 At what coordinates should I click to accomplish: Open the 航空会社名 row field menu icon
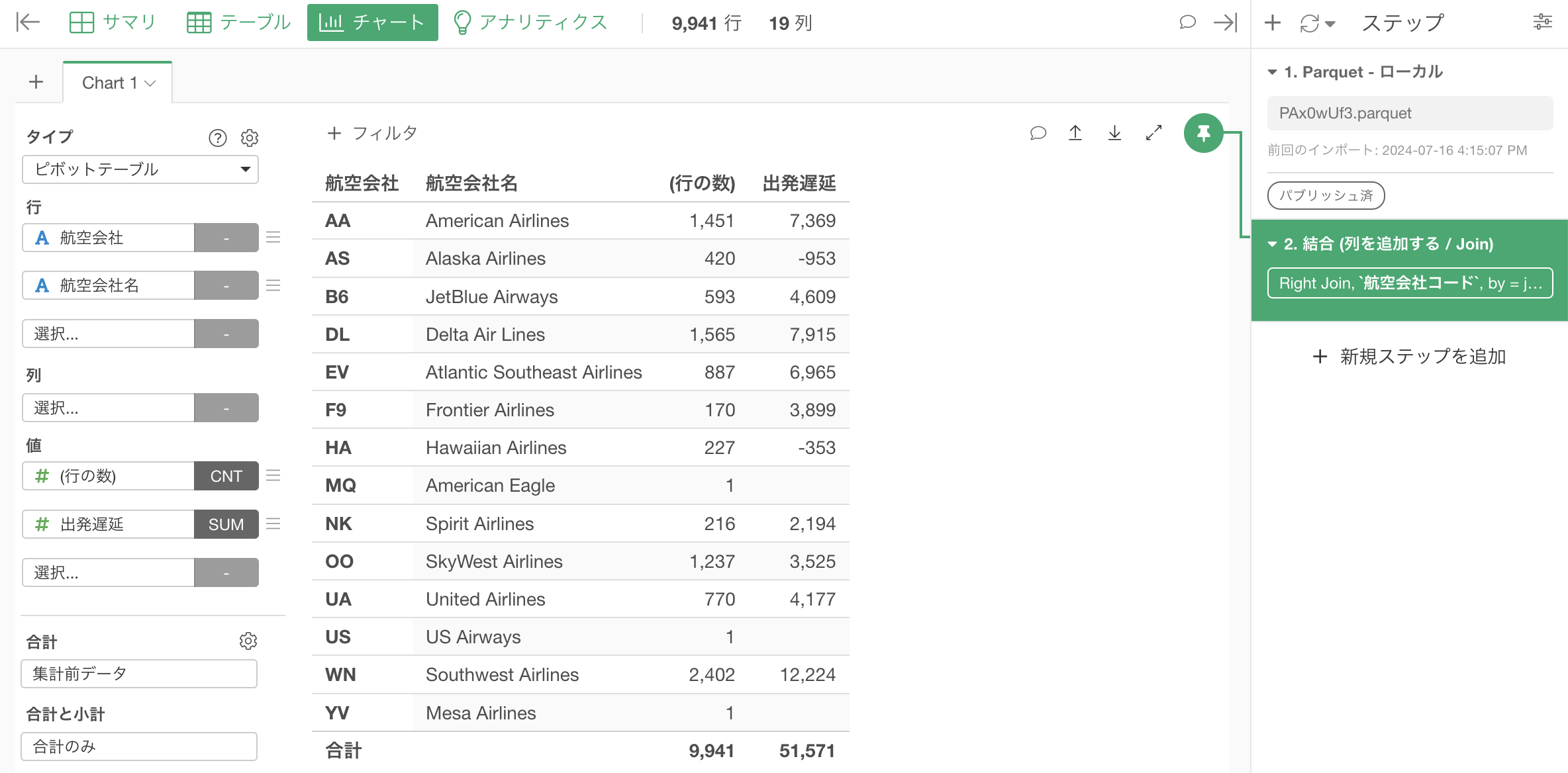pos(273,285)
